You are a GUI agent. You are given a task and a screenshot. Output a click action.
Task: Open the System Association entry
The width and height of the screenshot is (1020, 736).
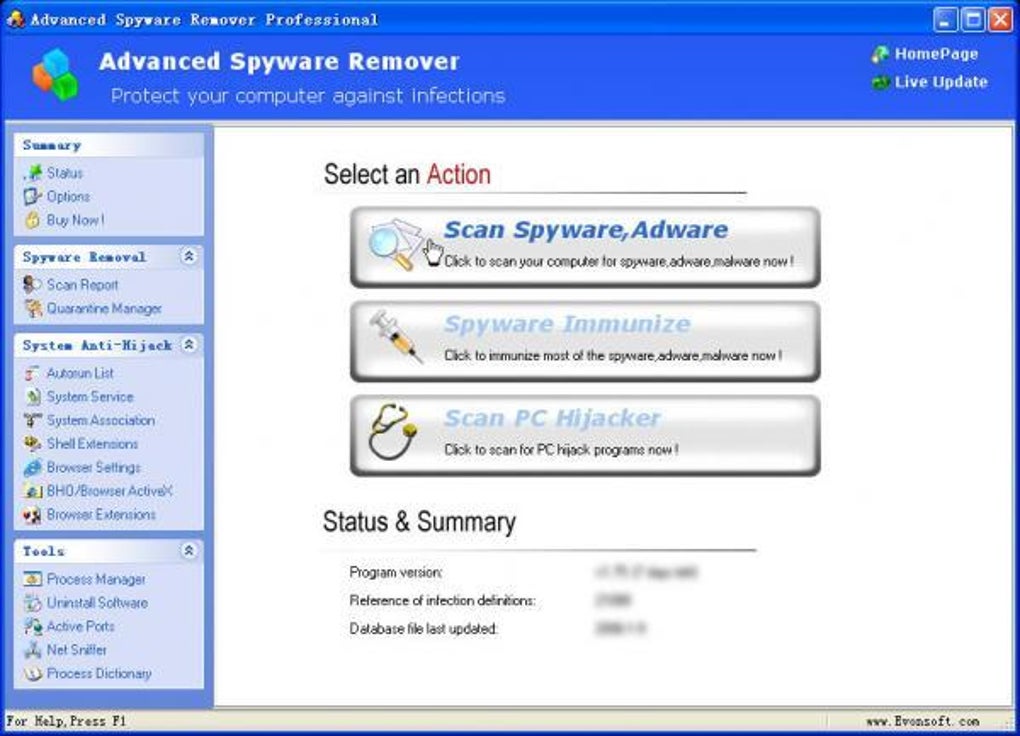coord(101,420)
